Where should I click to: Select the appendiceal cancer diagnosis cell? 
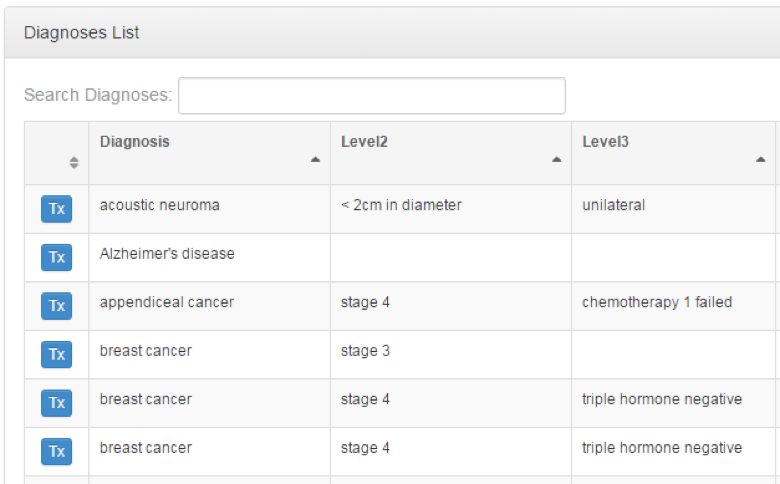[167, 302]
